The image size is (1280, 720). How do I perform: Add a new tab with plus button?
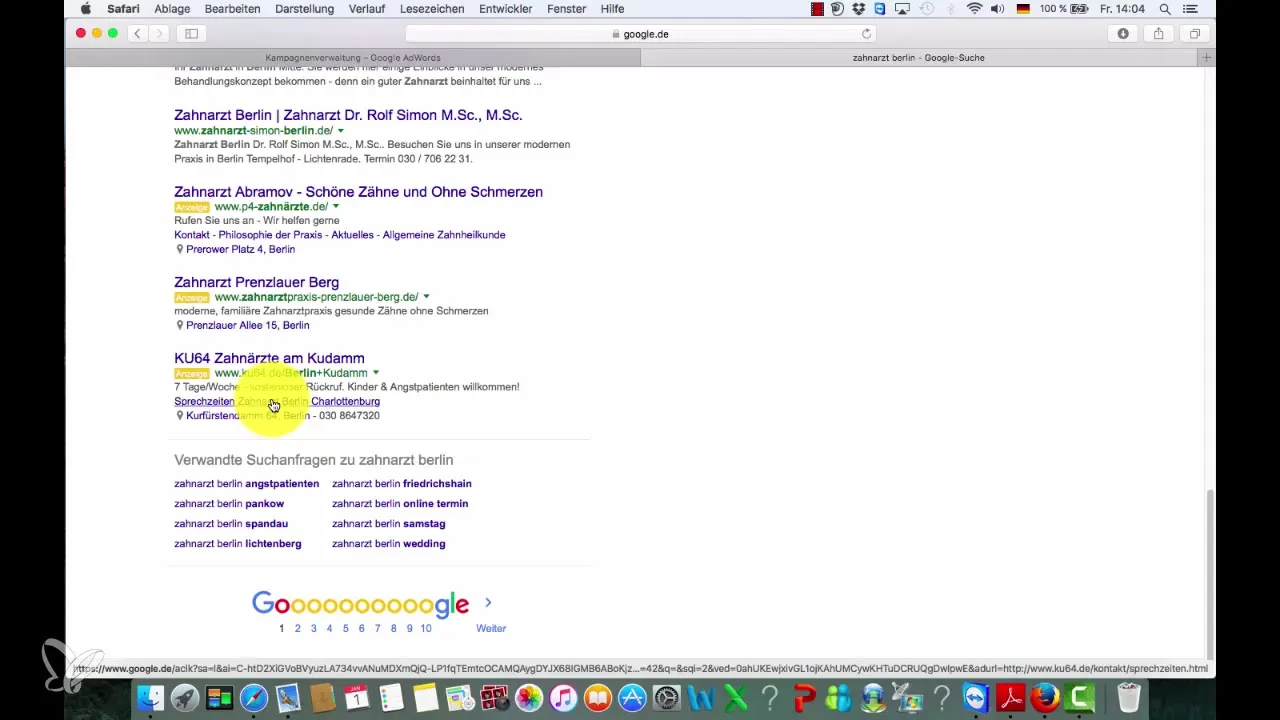(1207, 58)
